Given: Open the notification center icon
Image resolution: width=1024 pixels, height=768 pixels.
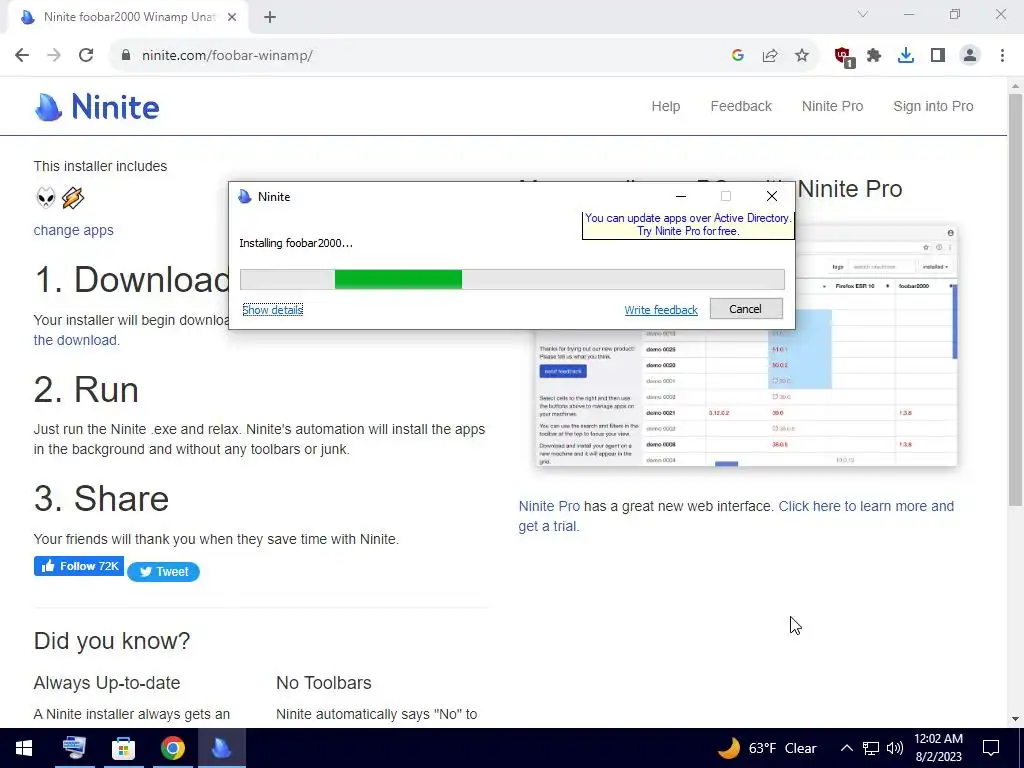Looking at the screenshot, I should 991,748.
